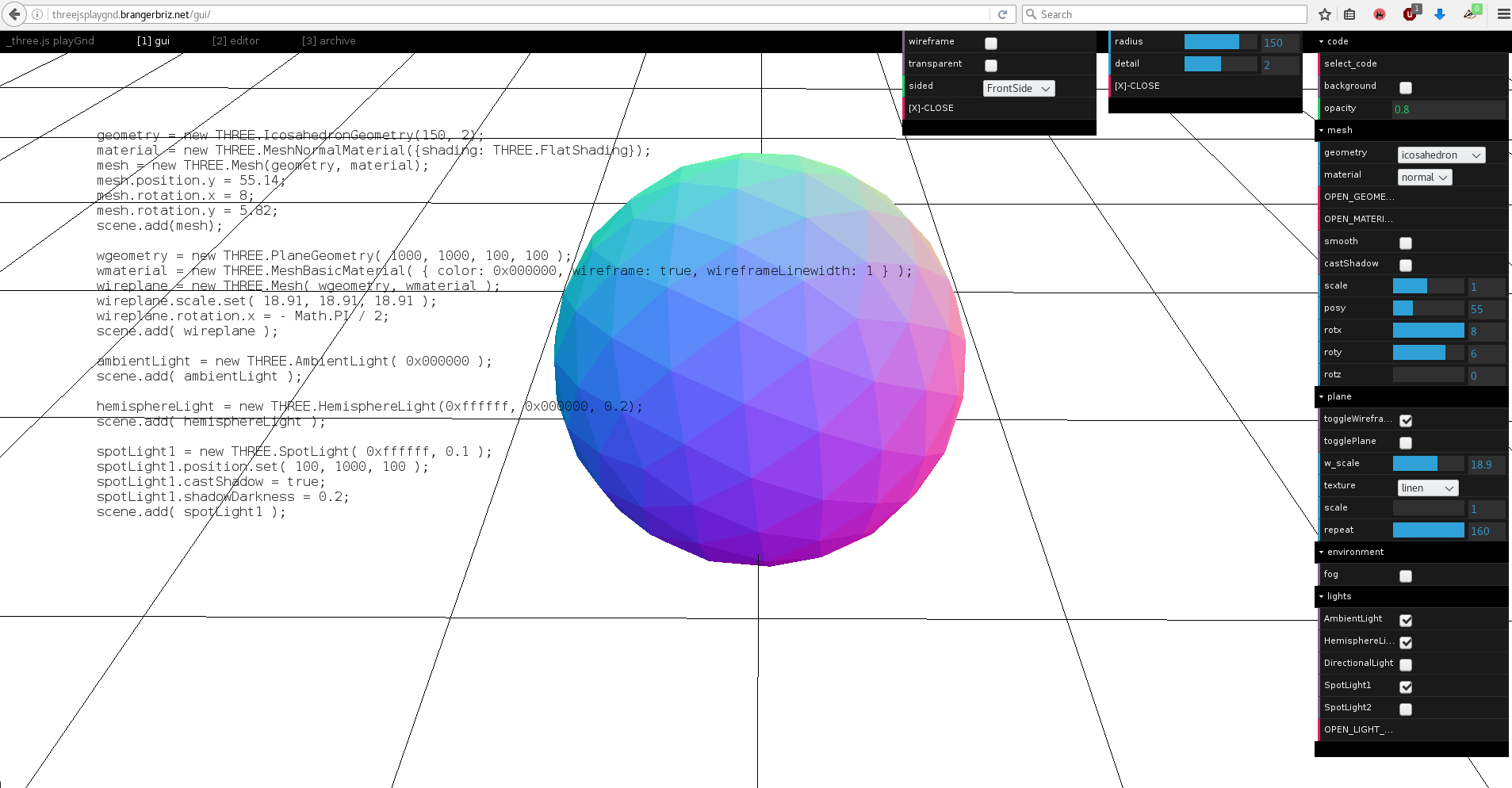Go to the [3] archive tab
The height and width of the screenshot is (788, 1512).
[x=328, y=41]
